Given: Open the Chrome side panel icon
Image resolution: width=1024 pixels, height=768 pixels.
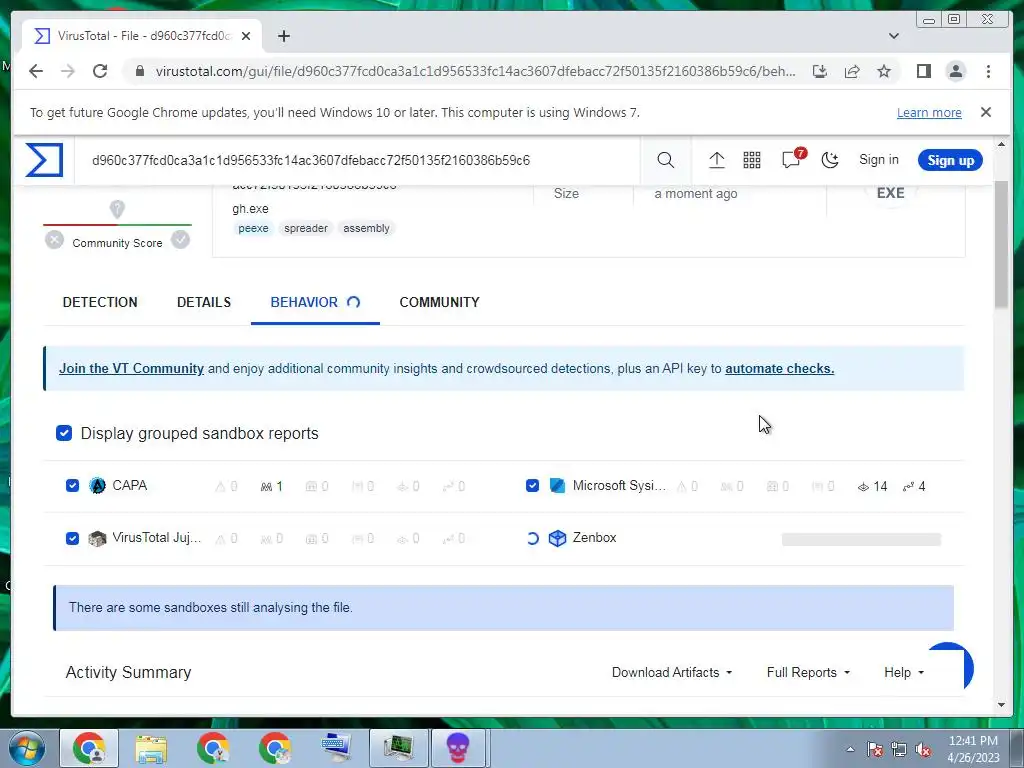Looking at the screenshot, I should (x=923, y=71).
